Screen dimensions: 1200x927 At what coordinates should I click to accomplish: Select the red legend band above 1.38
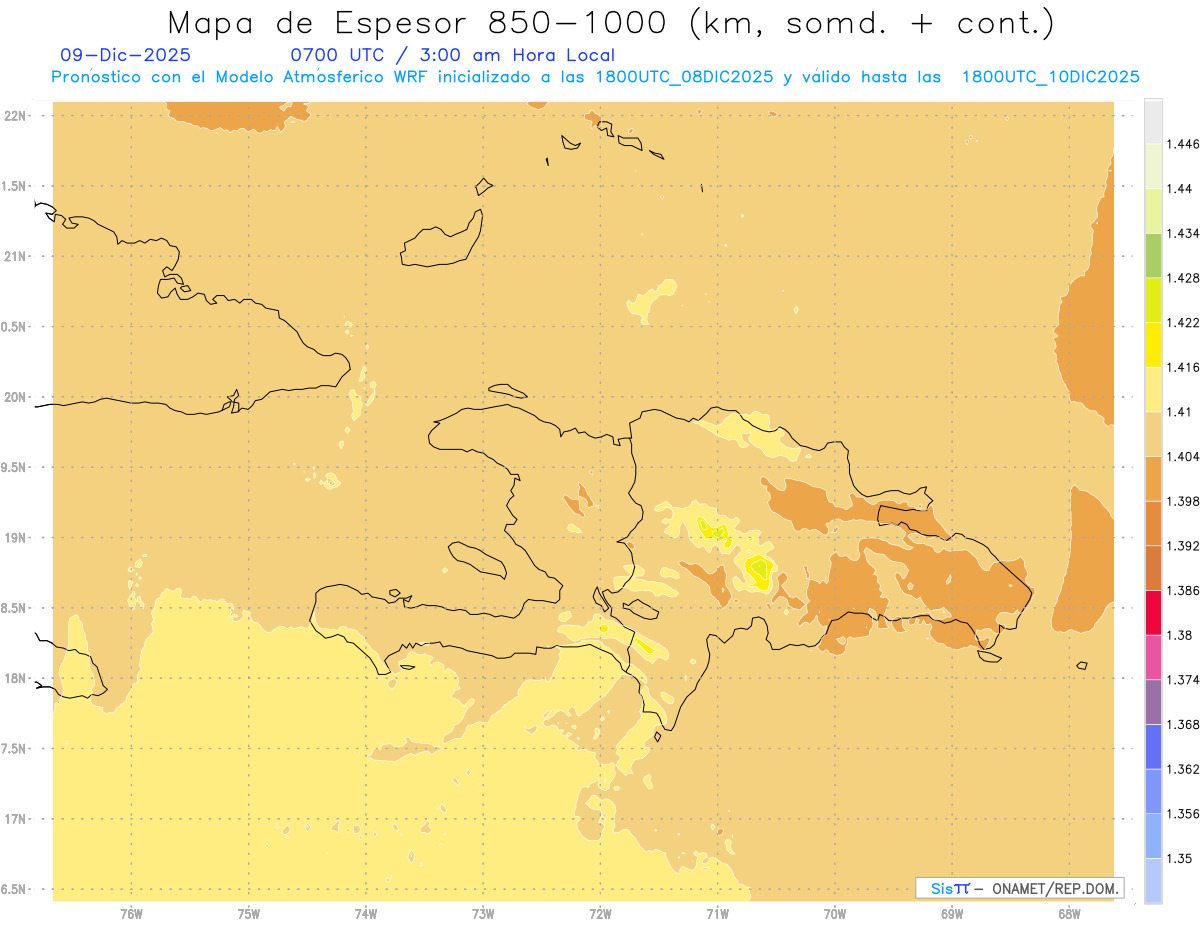tap(1153, 612)
